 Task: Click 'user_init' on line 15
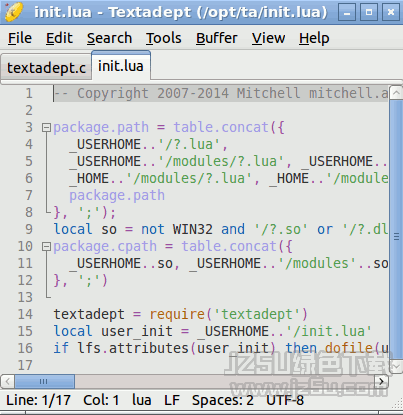(137, 331)
